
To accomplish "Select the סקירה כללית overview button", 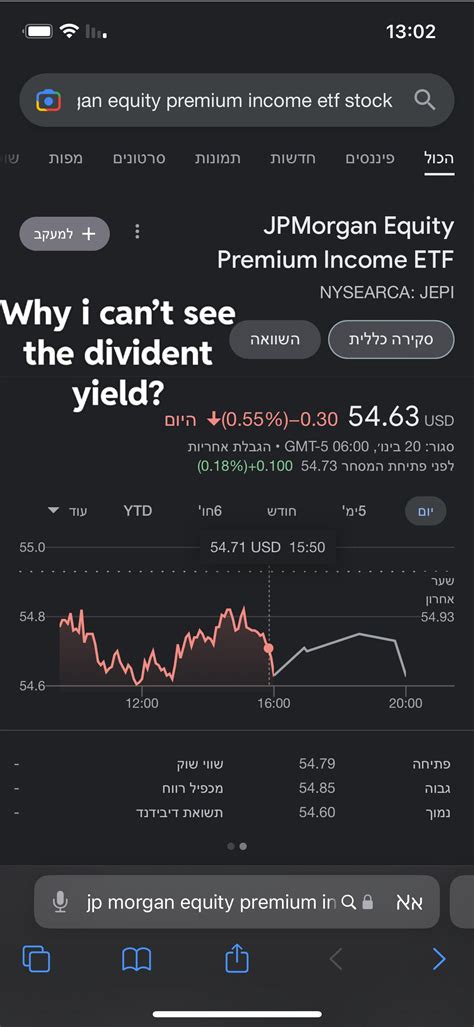I will click(391, 340).
